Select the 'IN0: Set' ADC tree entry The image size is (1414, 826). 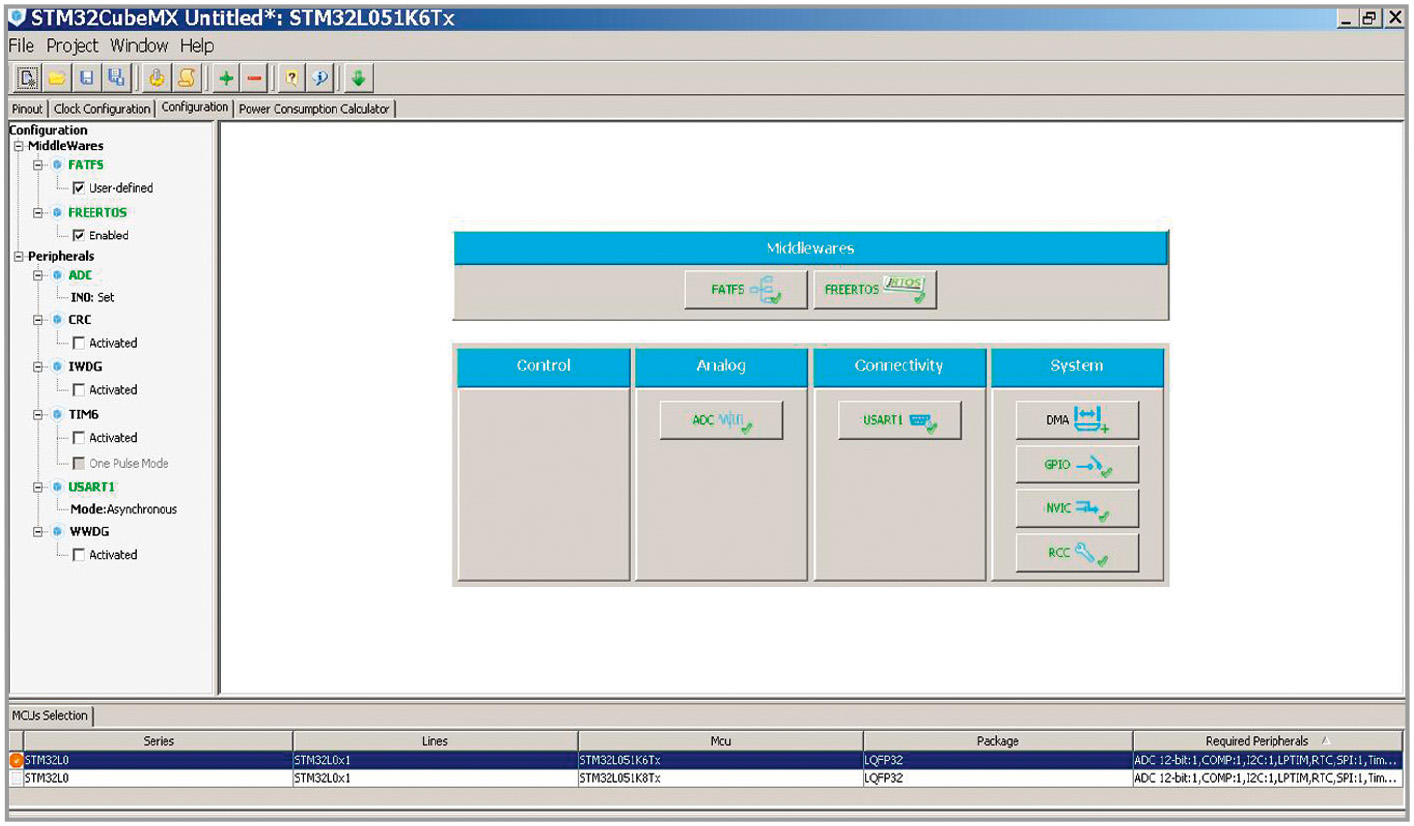(x=93, y=297)
